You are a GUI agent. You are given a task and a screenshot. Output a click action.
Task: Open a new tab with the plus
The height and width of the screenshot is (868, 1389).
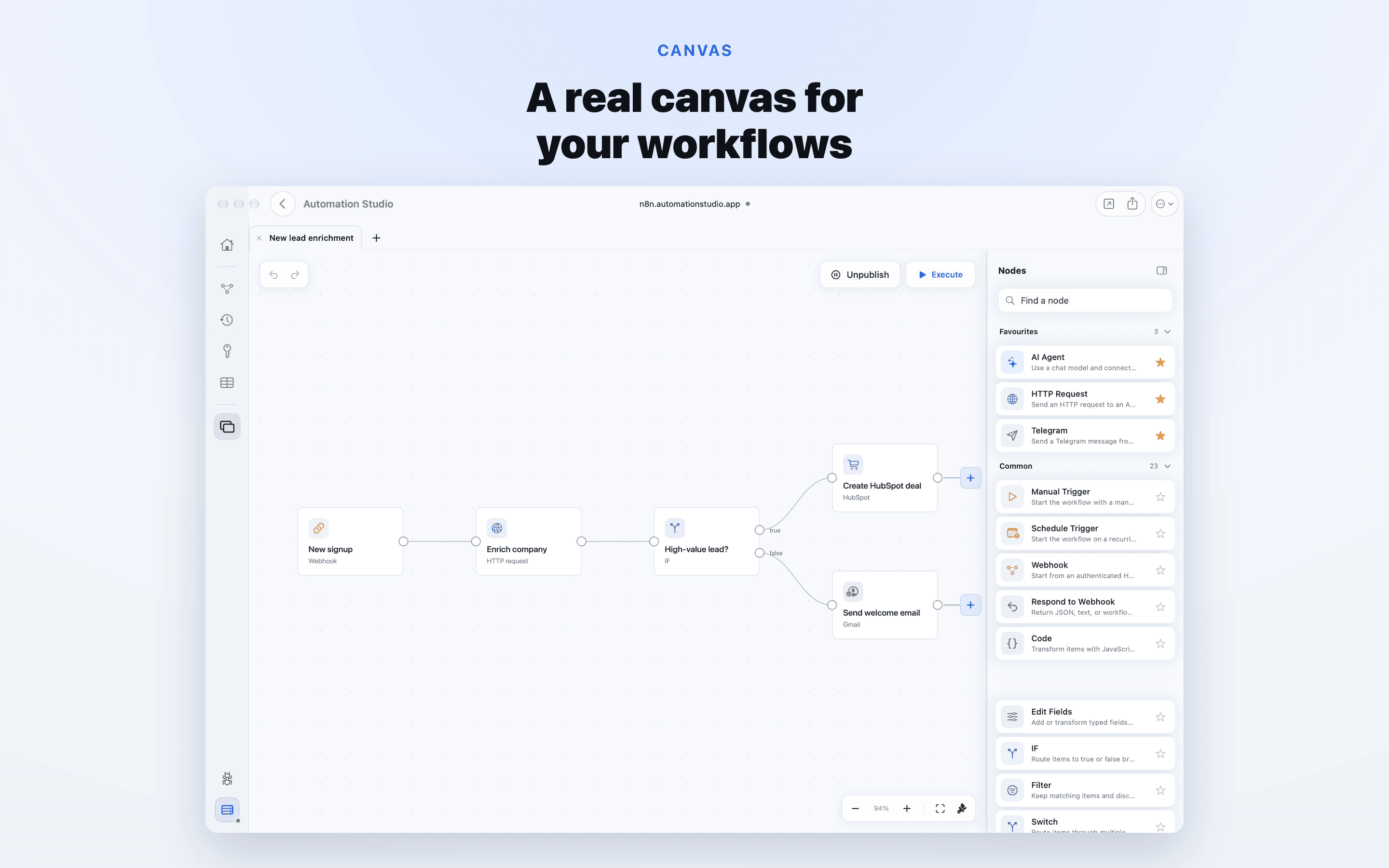tap(377, 238)
